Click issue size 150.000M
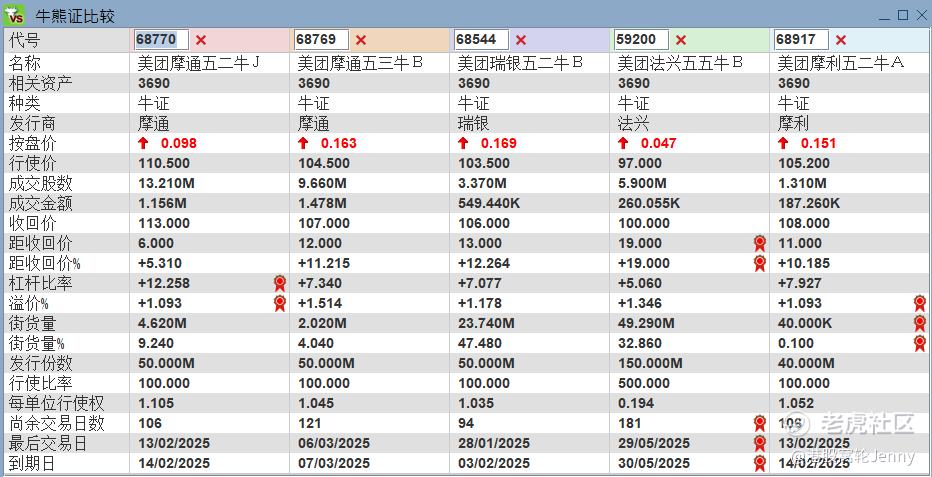The height and width of the screenshot is (477, 932). click(x=650, y=363)
